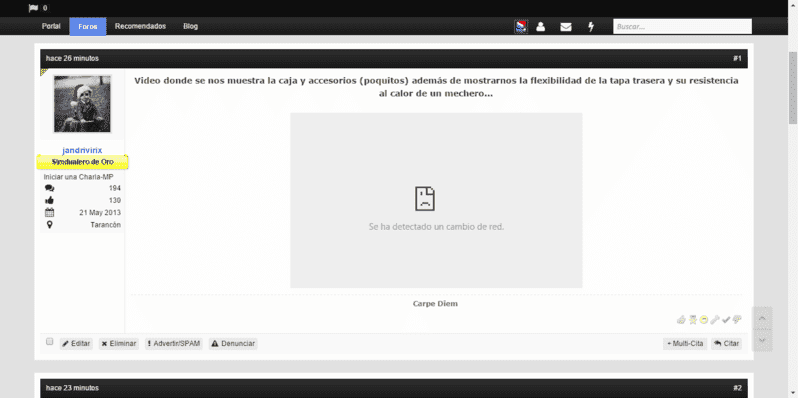Click the 'hace 26 minutos' timestamp
798x398 pixels.
pyautogui.click(x=72, y=59)
